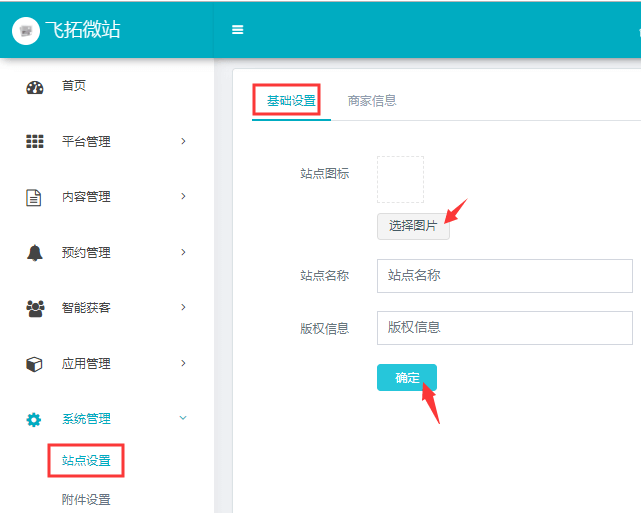Toggle the hamburger sidebar menu icon
641x513 pixels.
pyautogui.click(x=238, y=30)
